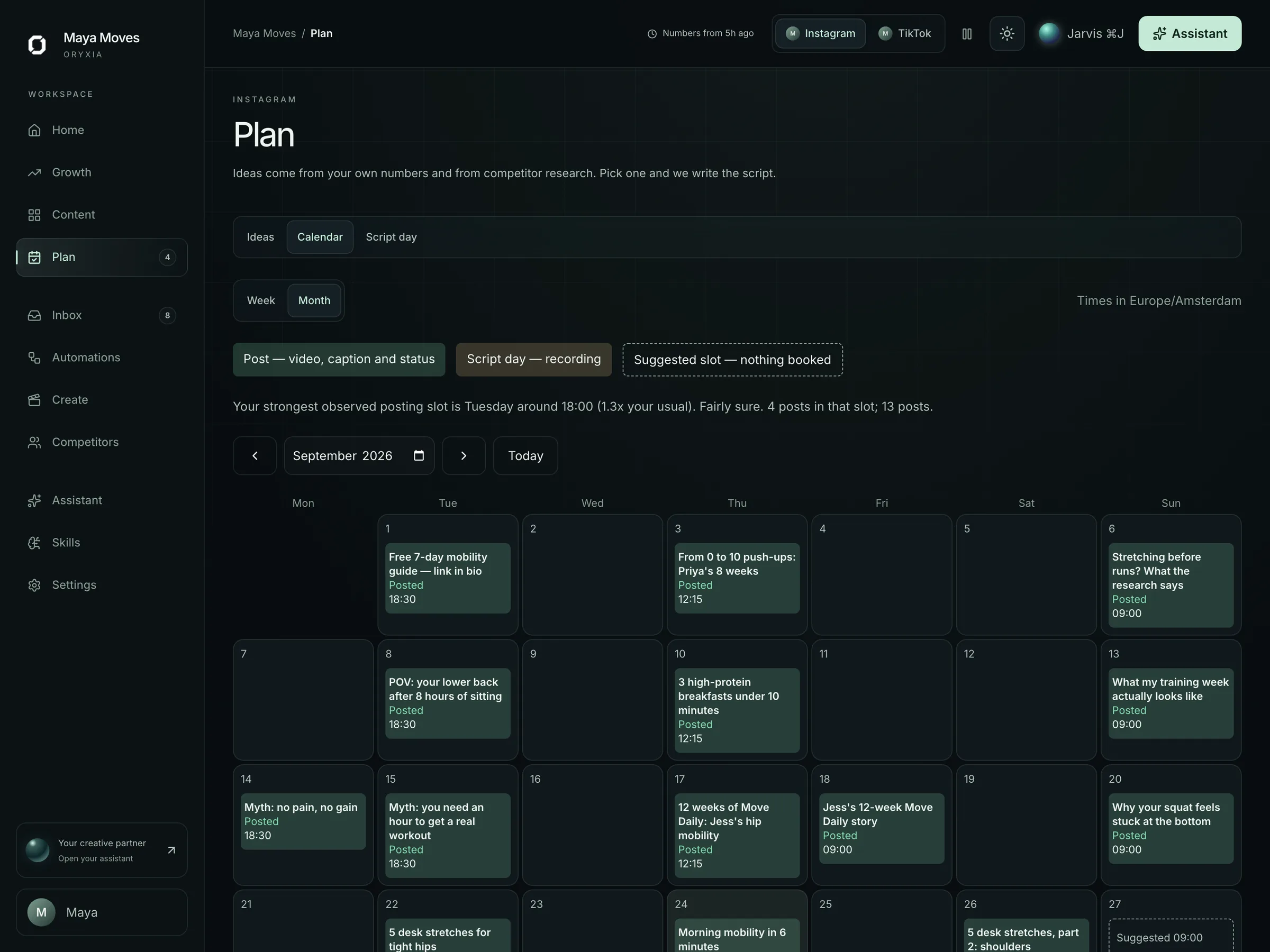The height and width of the screenshot is (952, 1270).
Task: Go to the next month
Action: coord(464,455)
